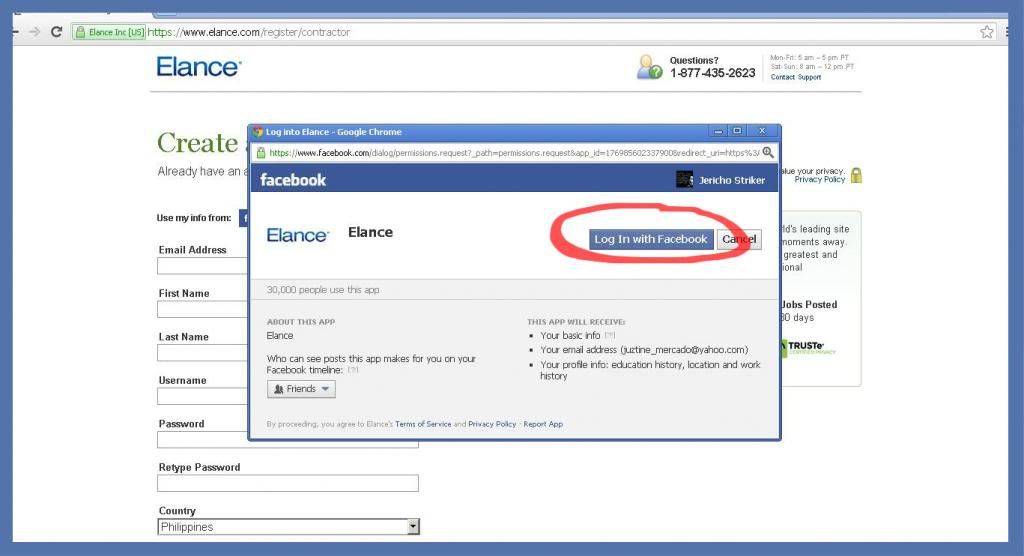The image size is (1024, 556).
Task: Click the support person help icon
Action: tap(649, 67)
